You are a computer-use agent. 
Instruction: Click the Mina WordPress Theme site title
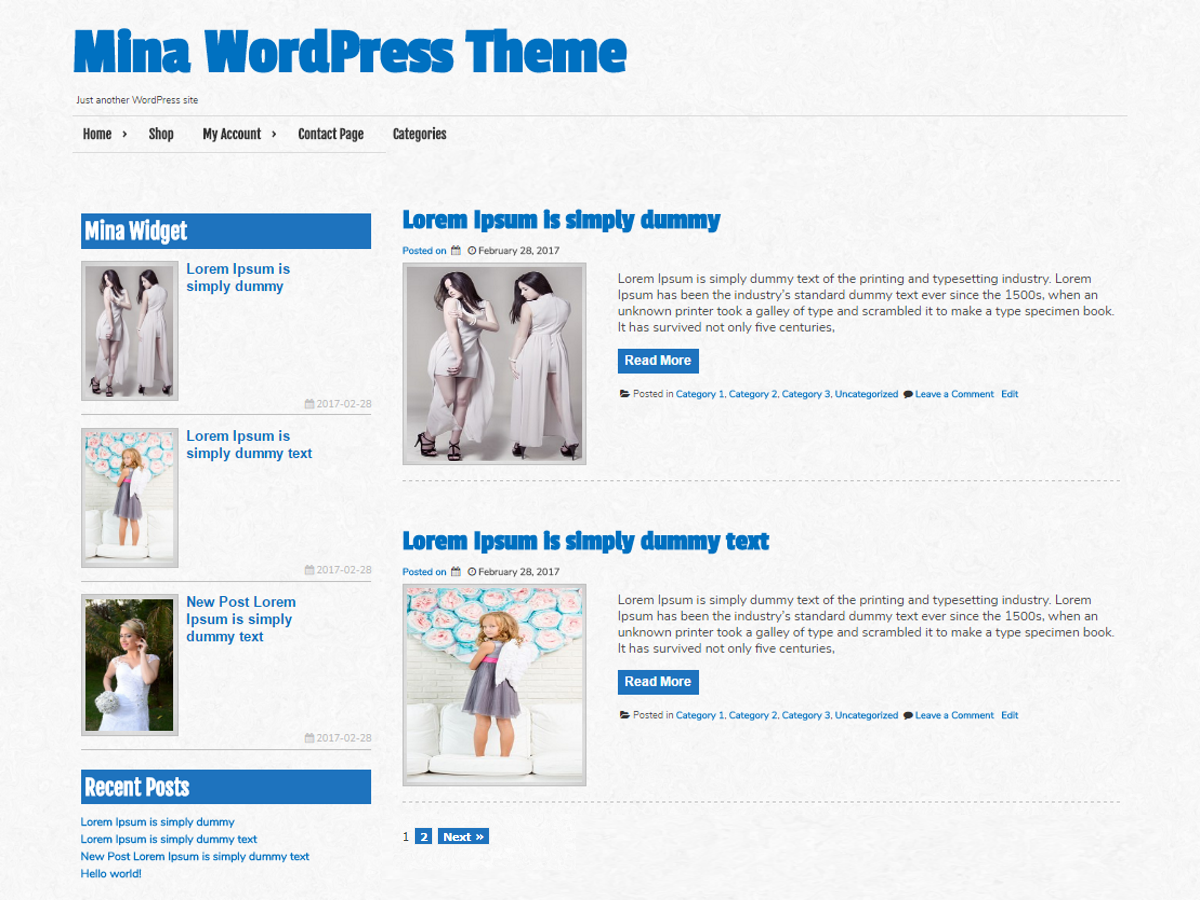(350, 52)
